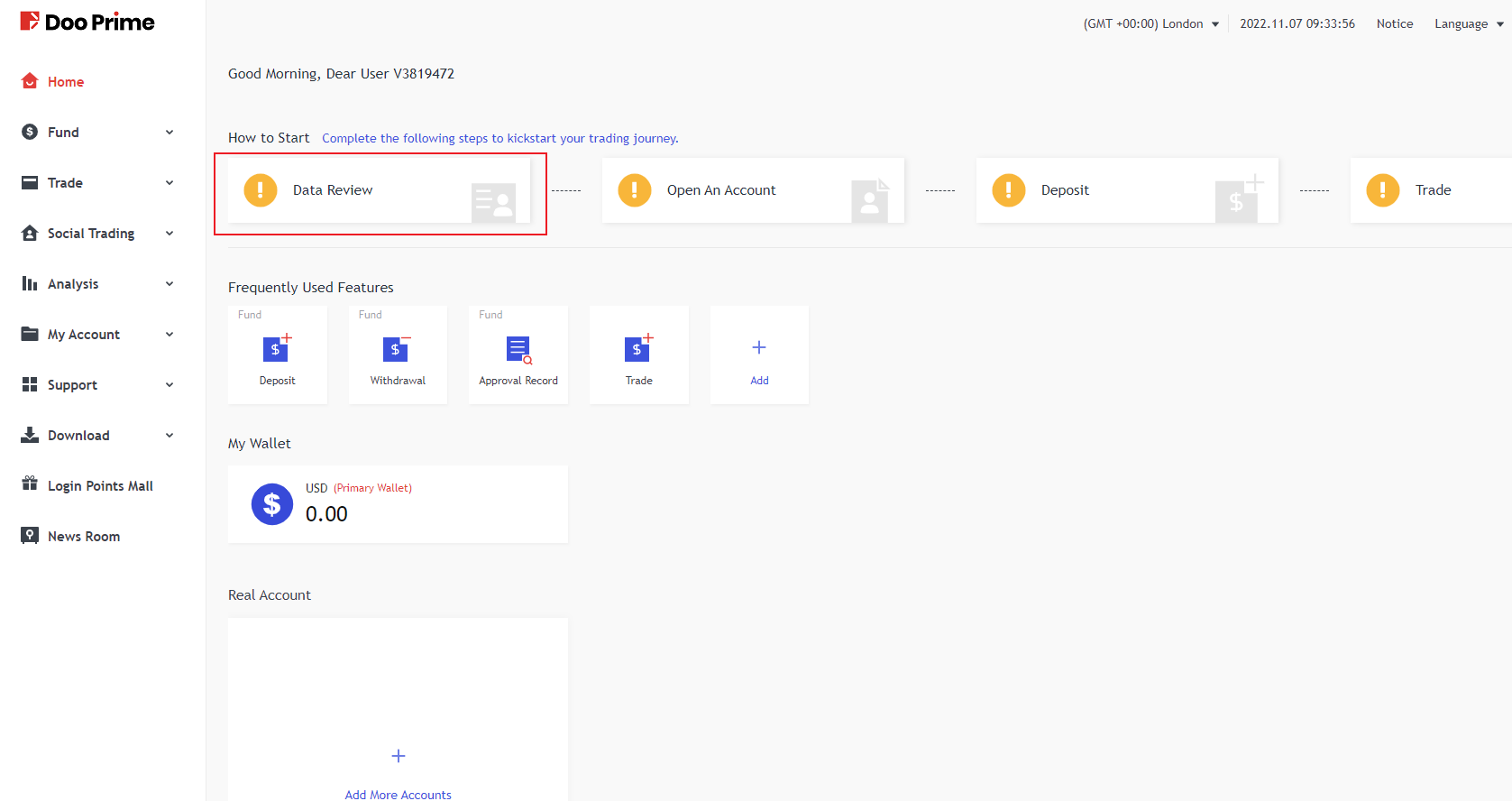1512x801 pixels.
Task: Click the Deposit feature icon
Action: pyautogui.click(x=277, y=349)
